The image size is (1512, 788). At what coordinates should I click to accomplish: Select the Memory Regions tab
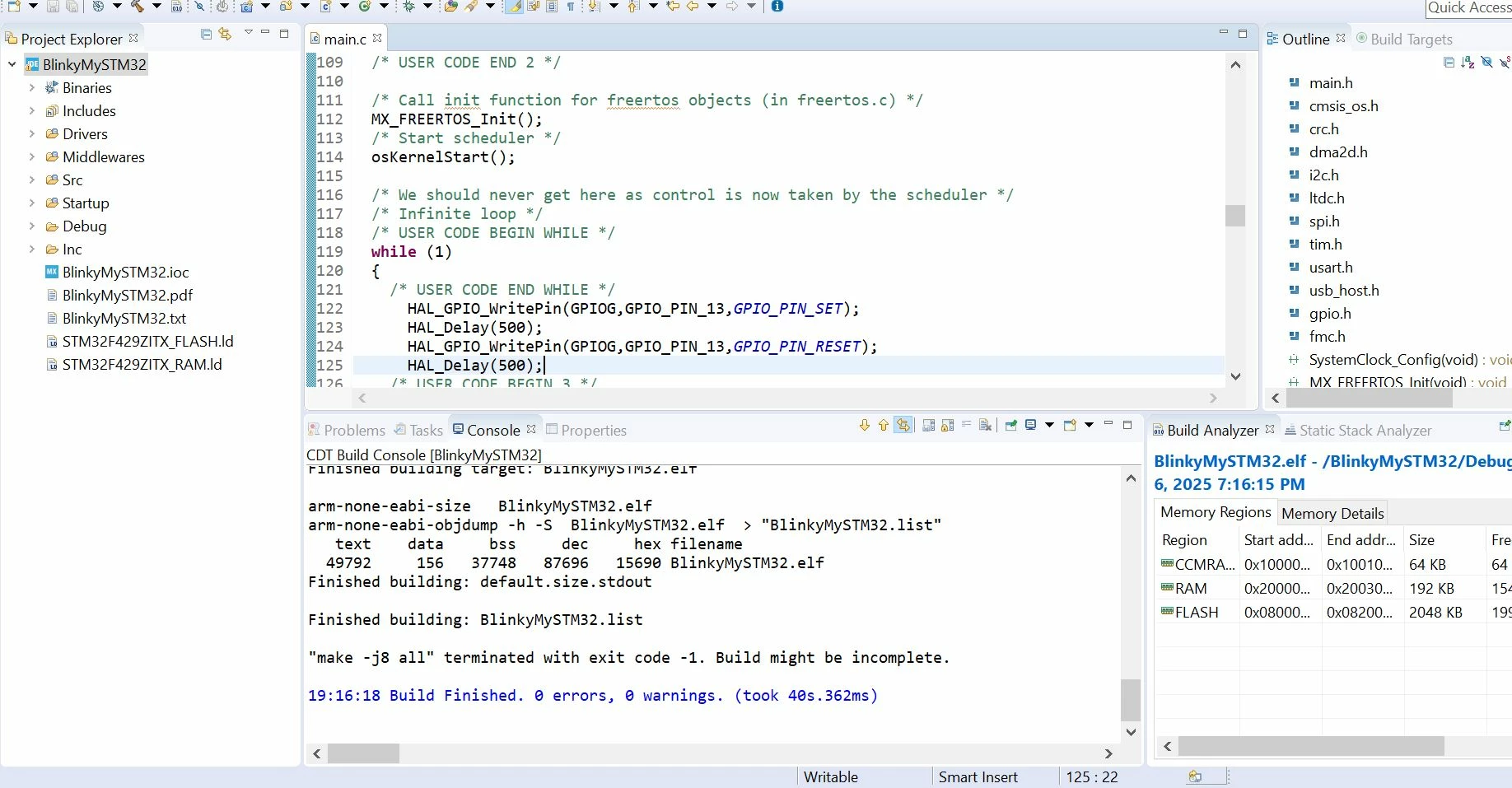(1216, 512)
